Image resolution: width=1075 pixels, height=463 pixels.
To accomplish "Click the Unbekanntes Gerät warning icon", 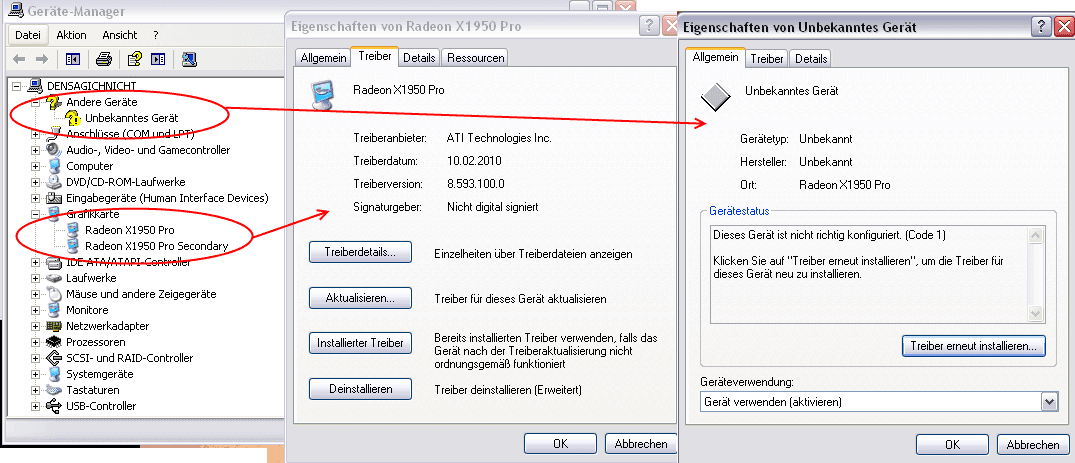I will [73, 118].
